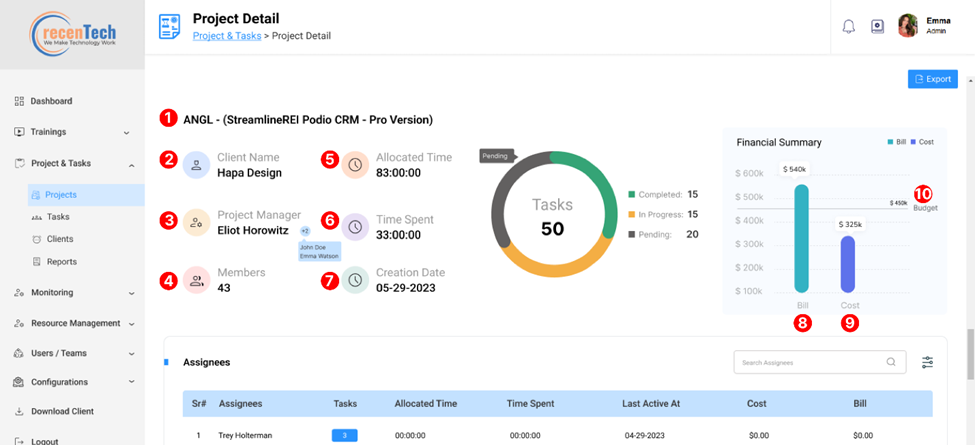Click the Search Assignees input field
This screenshot has width=975, height=445.
click(820, 362)
